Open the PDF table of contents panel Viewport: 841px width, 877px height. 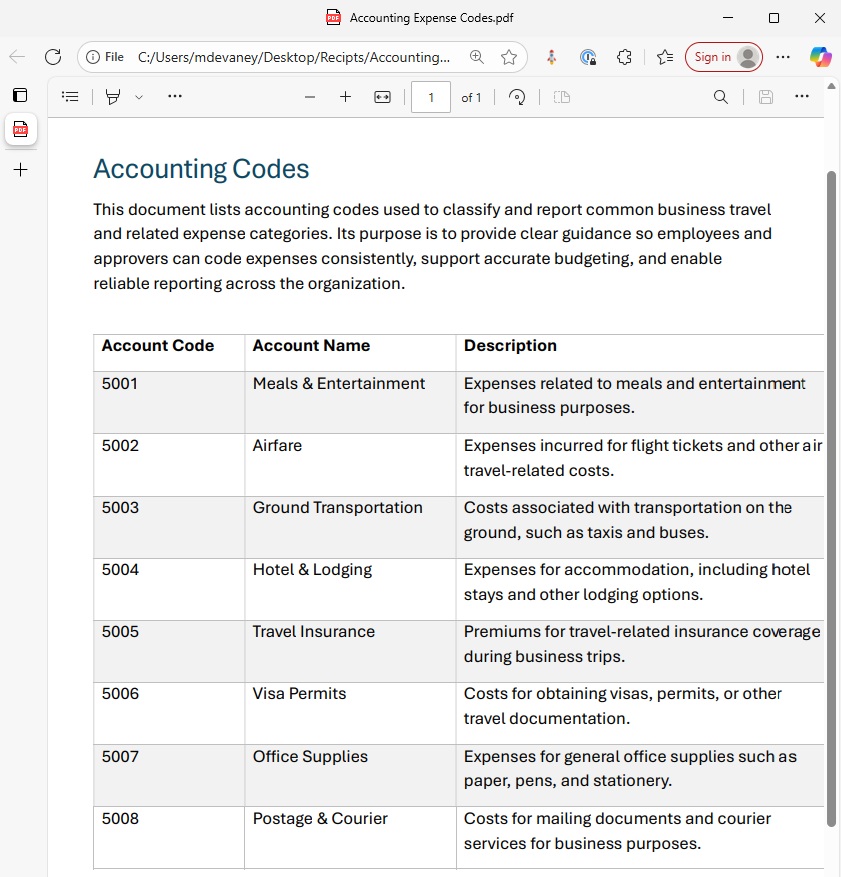[x=70, y=97]
